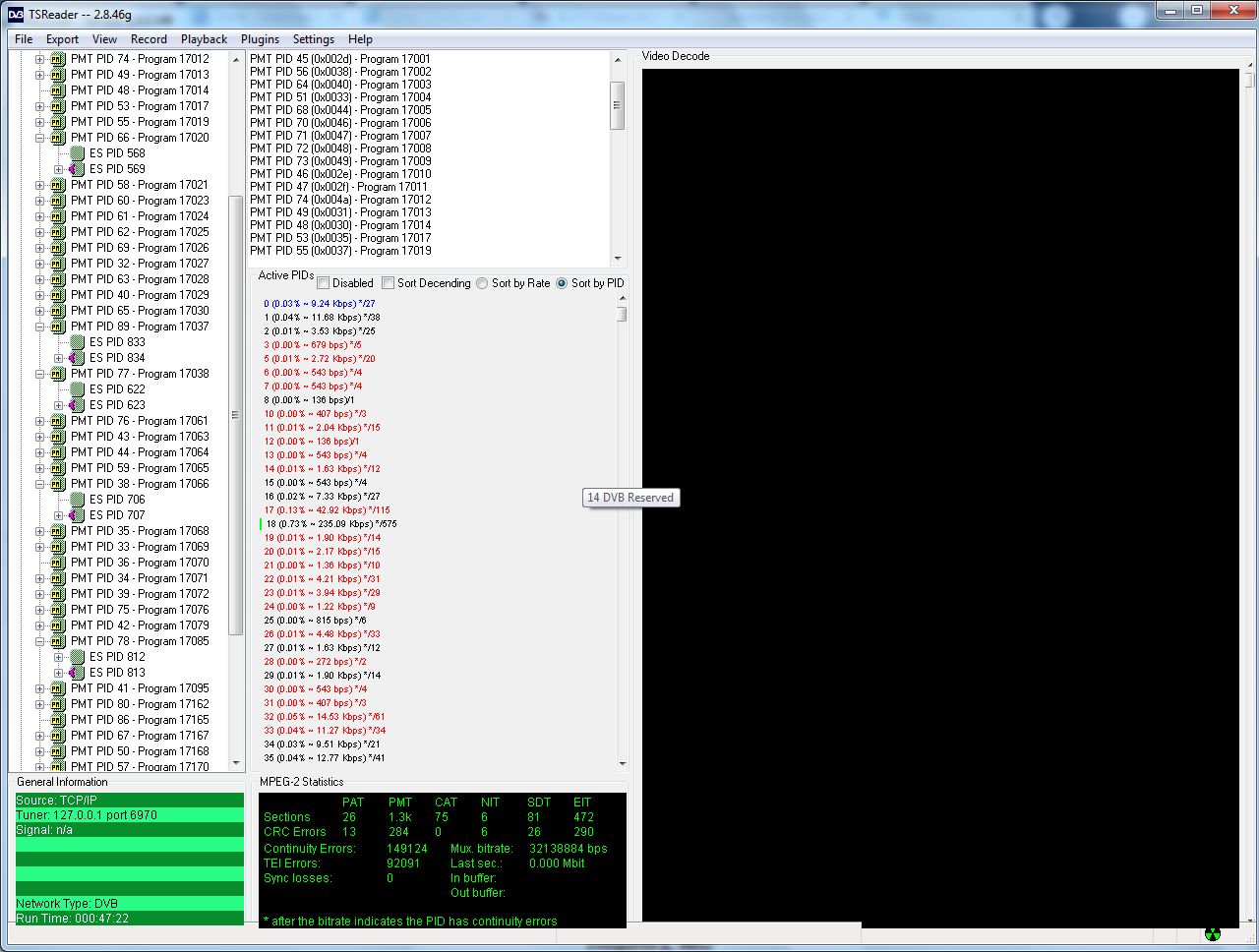Click the PMT icon for Program 17027

pyautogui.click(x=57, y=264)
